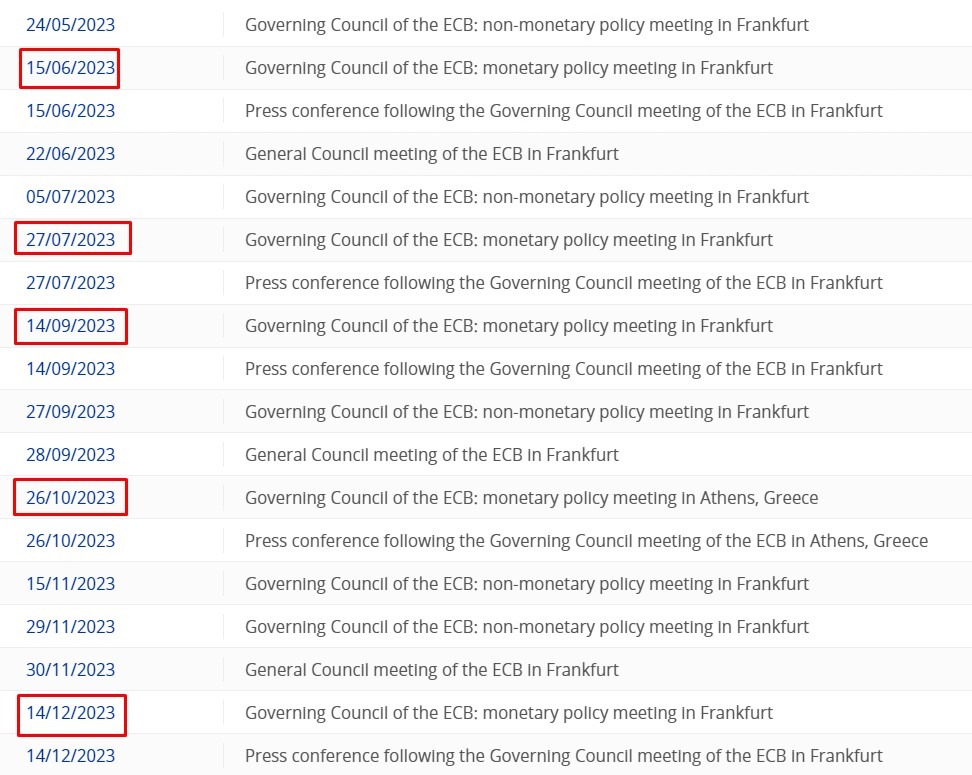Click the 26/10/2023 date for Athens monetary policy meeting
This screenshot has height=775, width=972.
[70, 498]
